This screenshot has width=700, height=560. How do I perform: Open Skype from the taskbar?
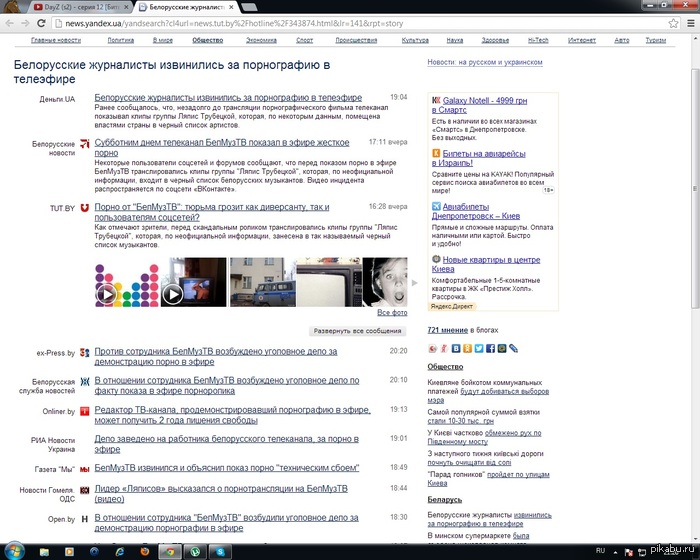(220, 552)
